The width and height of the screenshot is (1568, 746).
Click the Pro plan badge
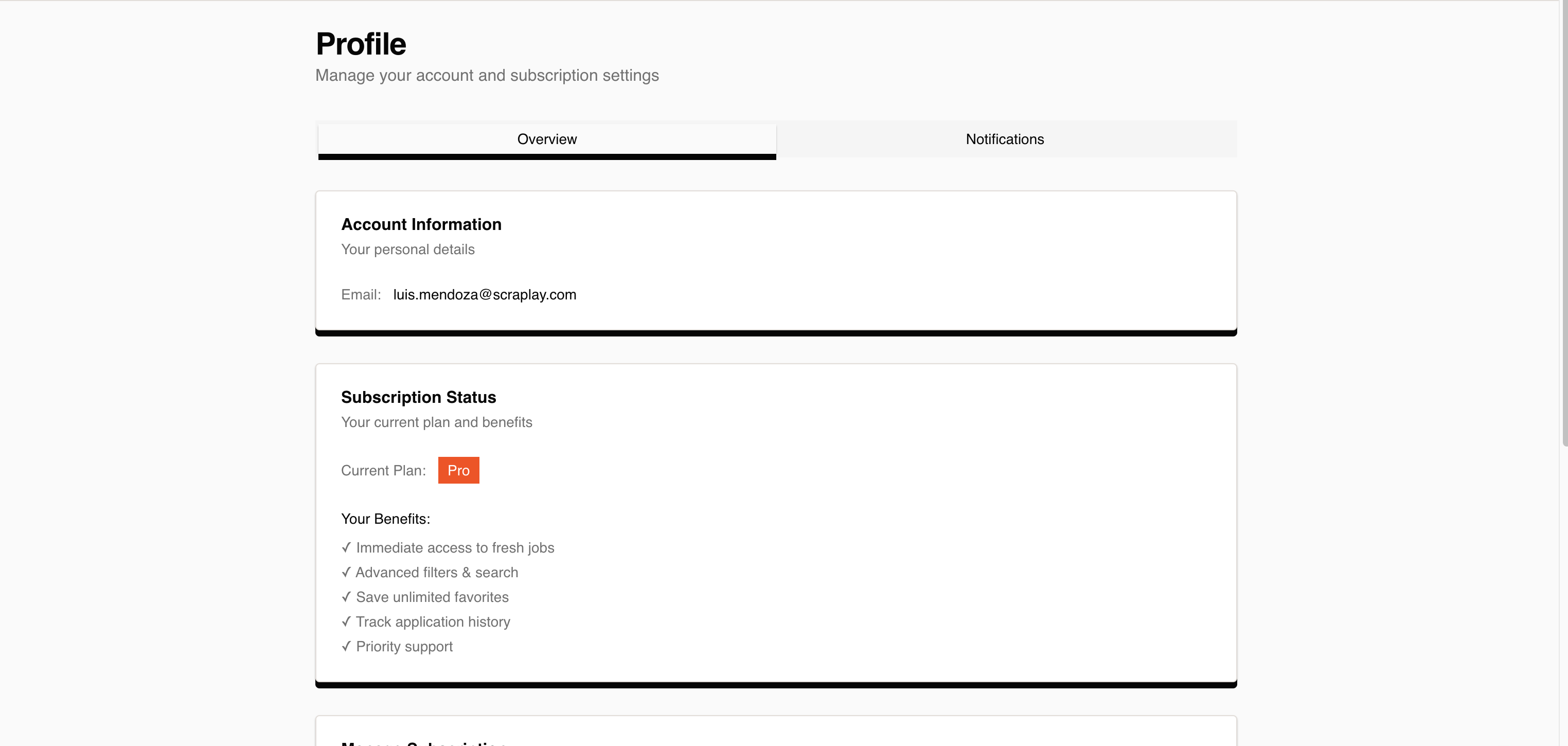[458, 470]
